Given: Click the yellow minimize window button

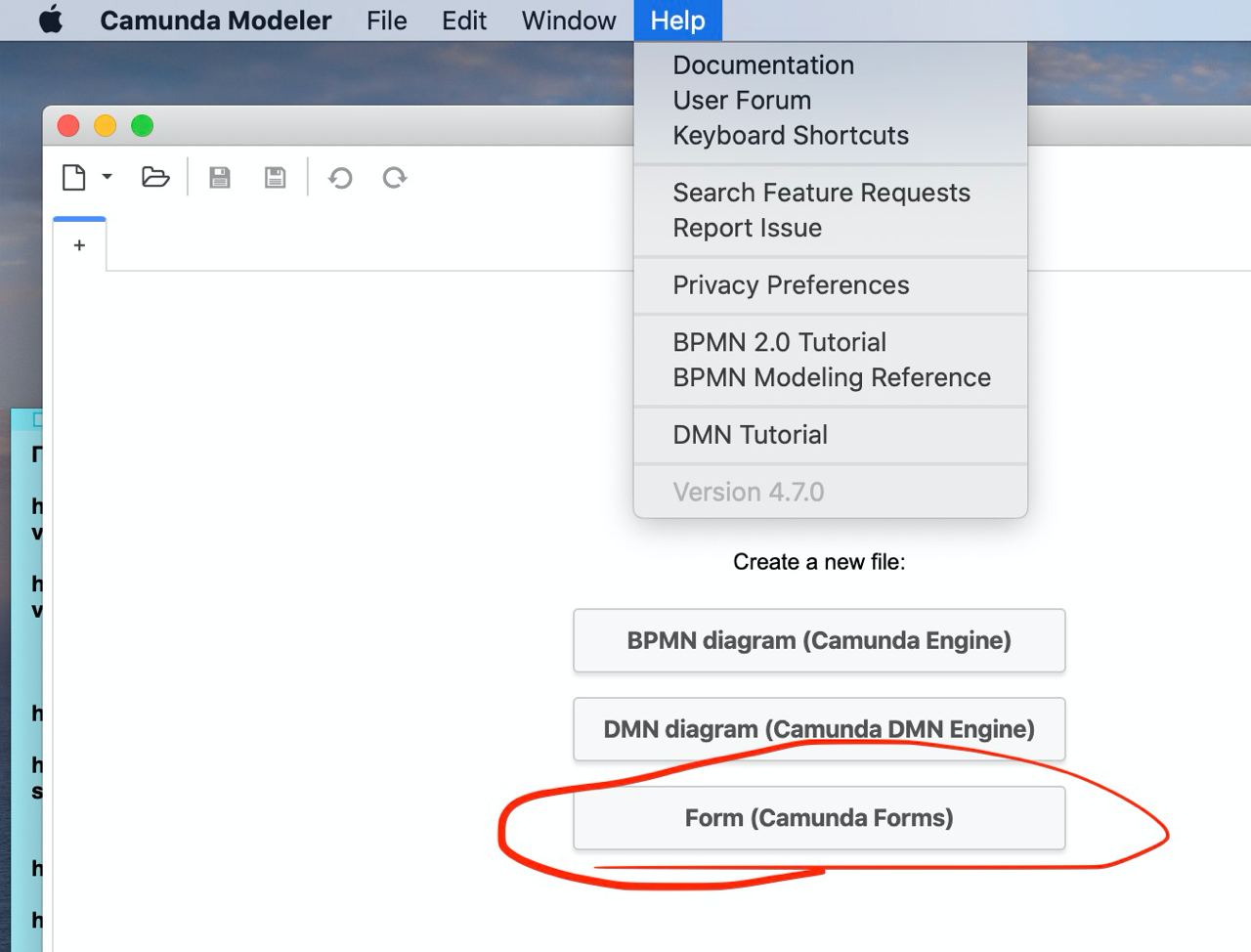Looking at the screenshot, I should (x=106, y=126).
